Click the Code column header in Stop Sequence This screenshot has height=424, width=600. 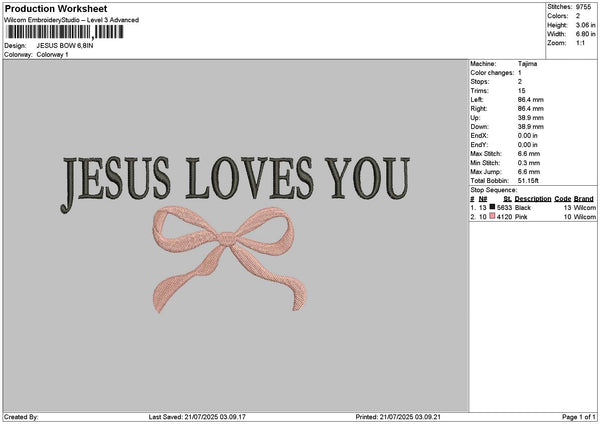tap(562, 199)
